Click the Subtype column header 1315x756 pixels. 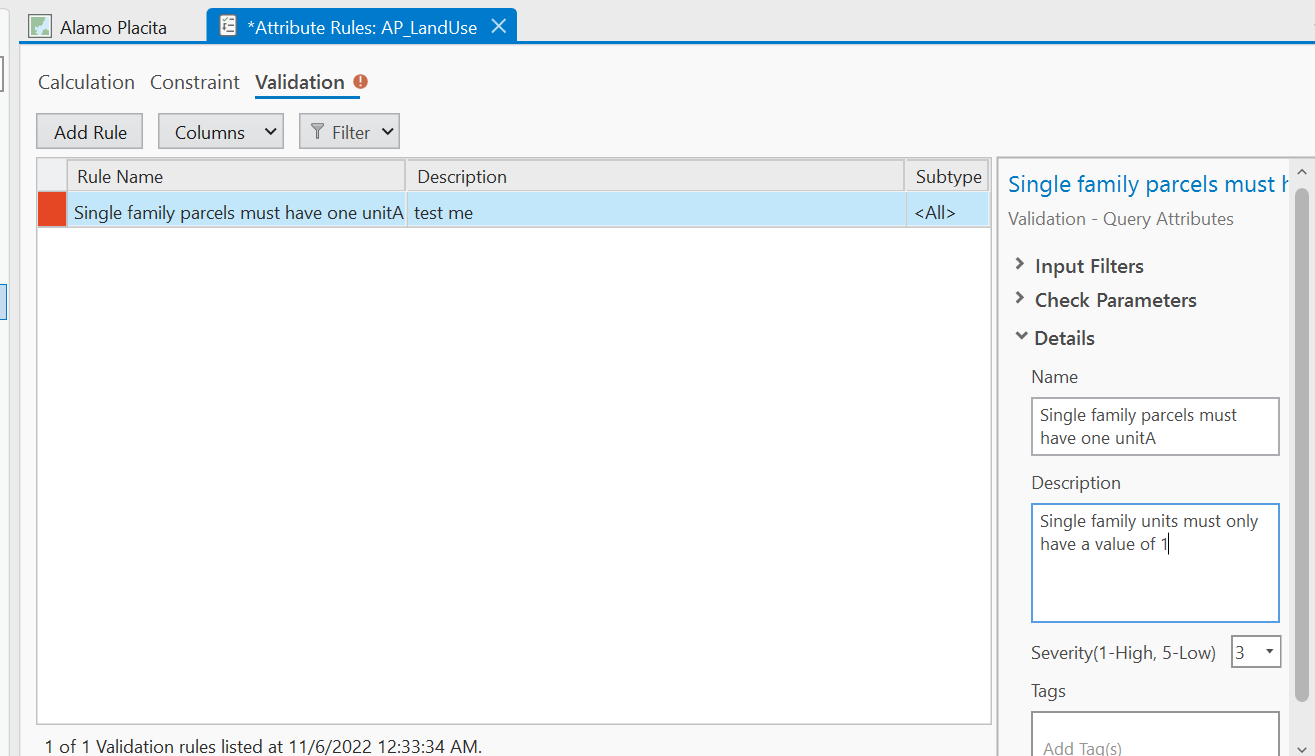pos(948,176)
